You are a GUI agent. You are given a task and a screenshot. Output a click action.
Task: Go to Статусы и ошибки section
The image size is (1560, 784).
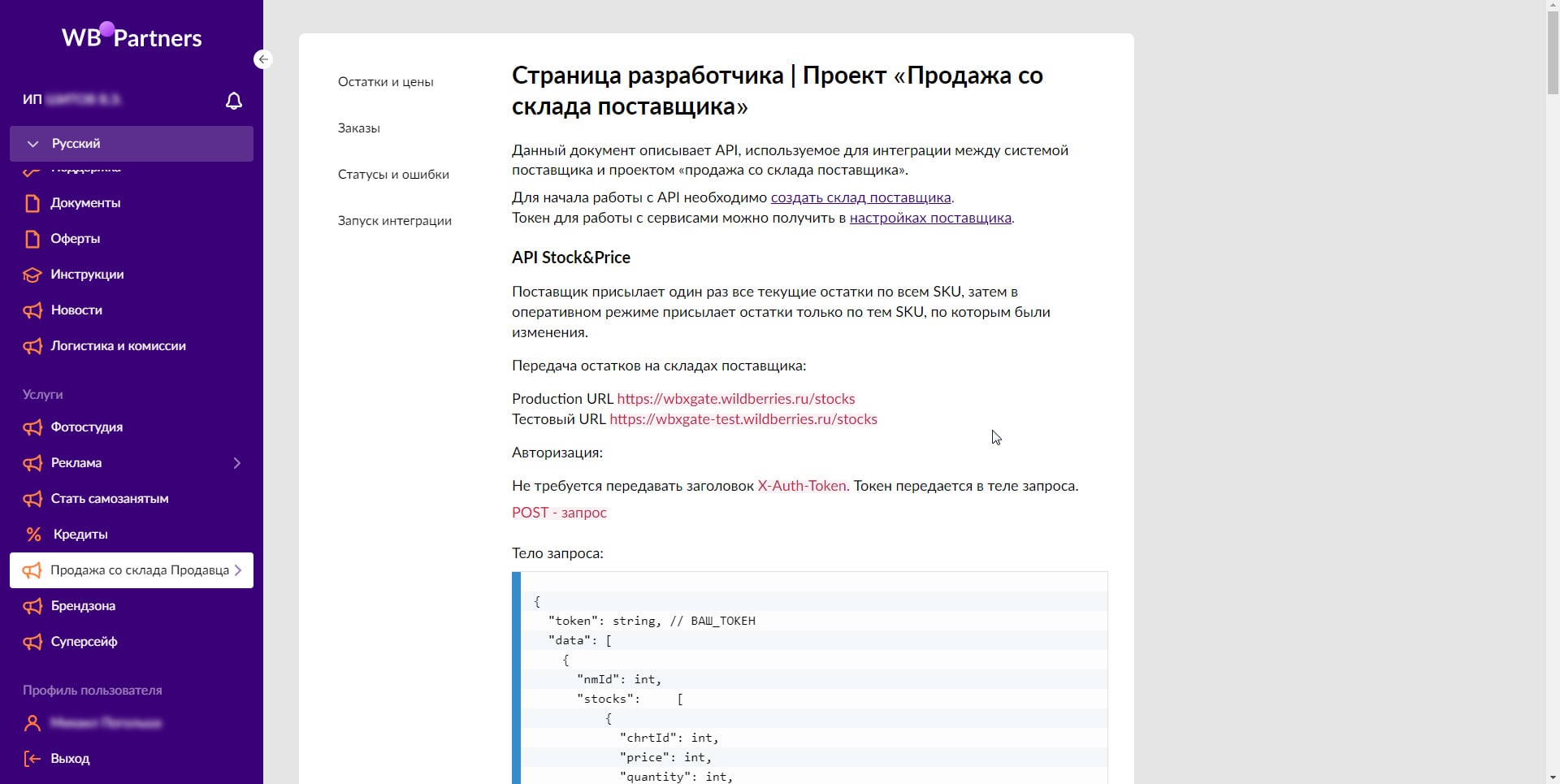tap(393, 175)
